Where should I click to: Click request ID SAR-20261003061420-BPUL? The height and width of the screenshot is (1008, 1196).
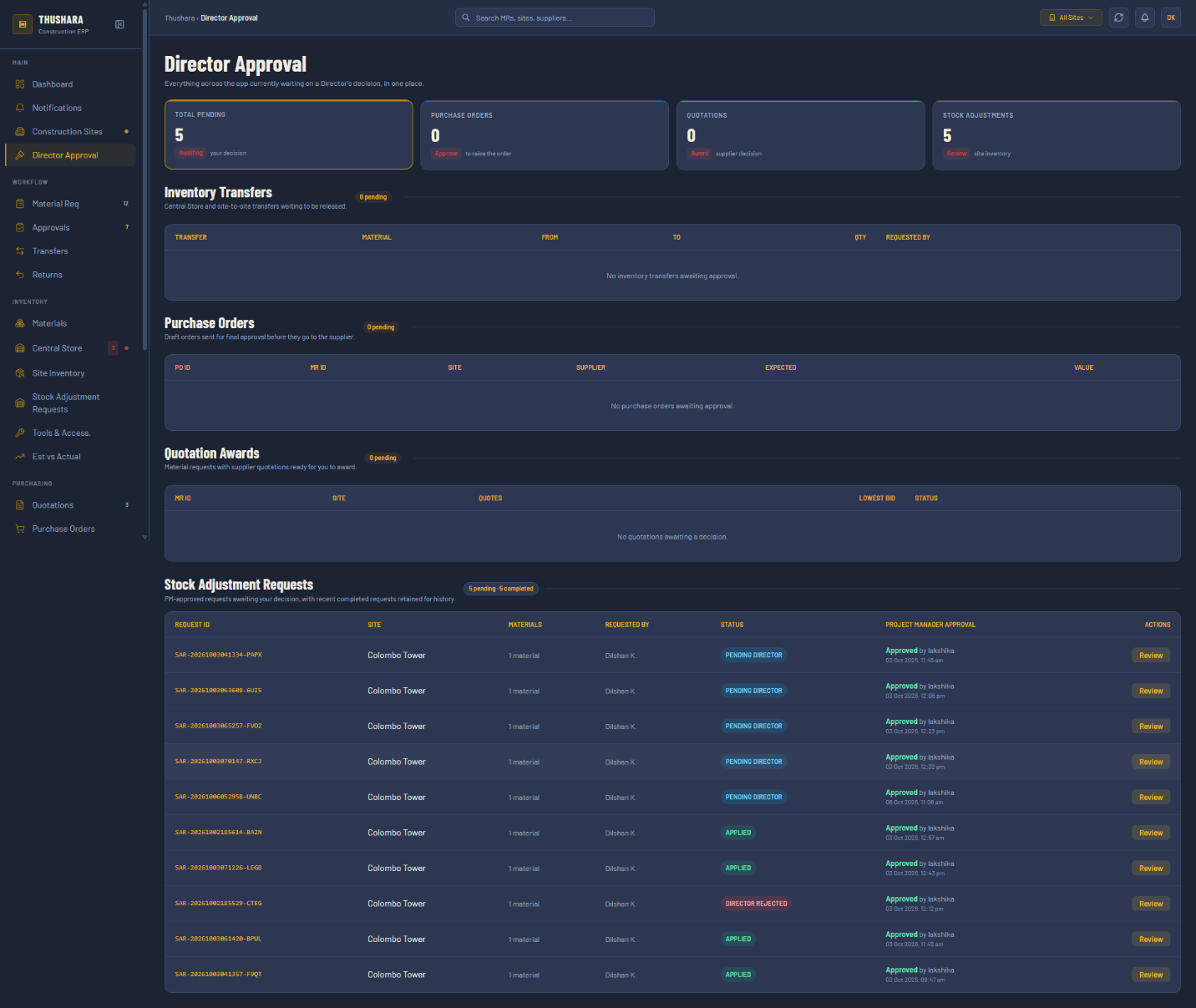coord(218,939)
